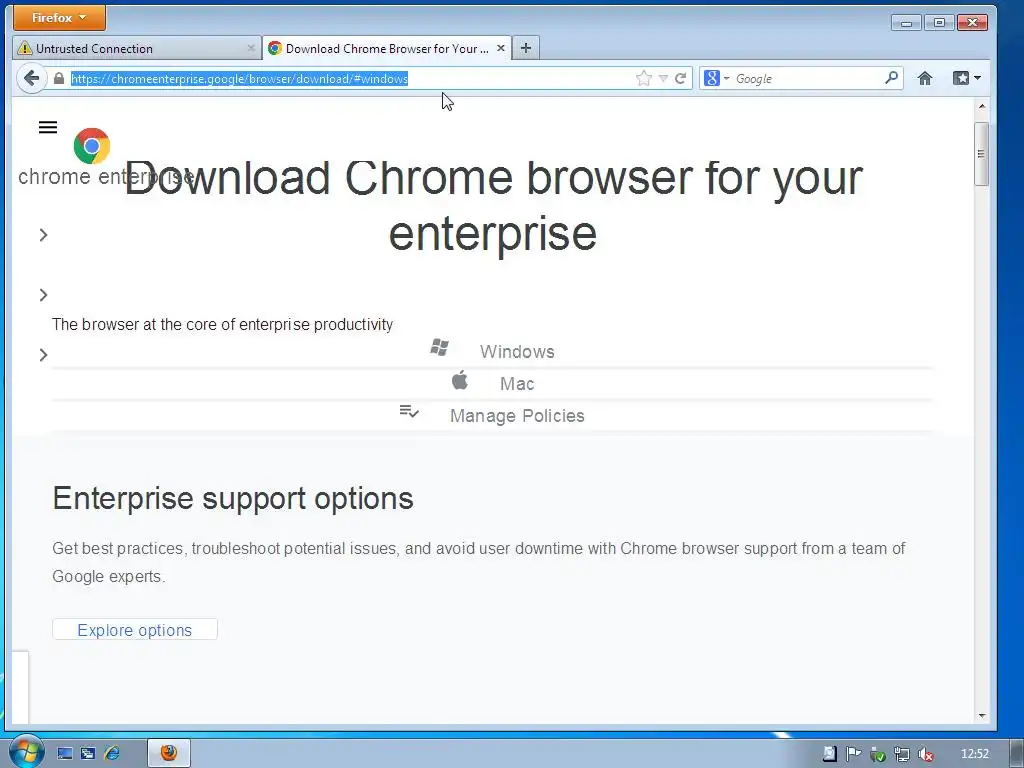This screenshot has height=768, width=1024.
Task: Close the Untrusted Connection tab
Action: pos(251,48)
